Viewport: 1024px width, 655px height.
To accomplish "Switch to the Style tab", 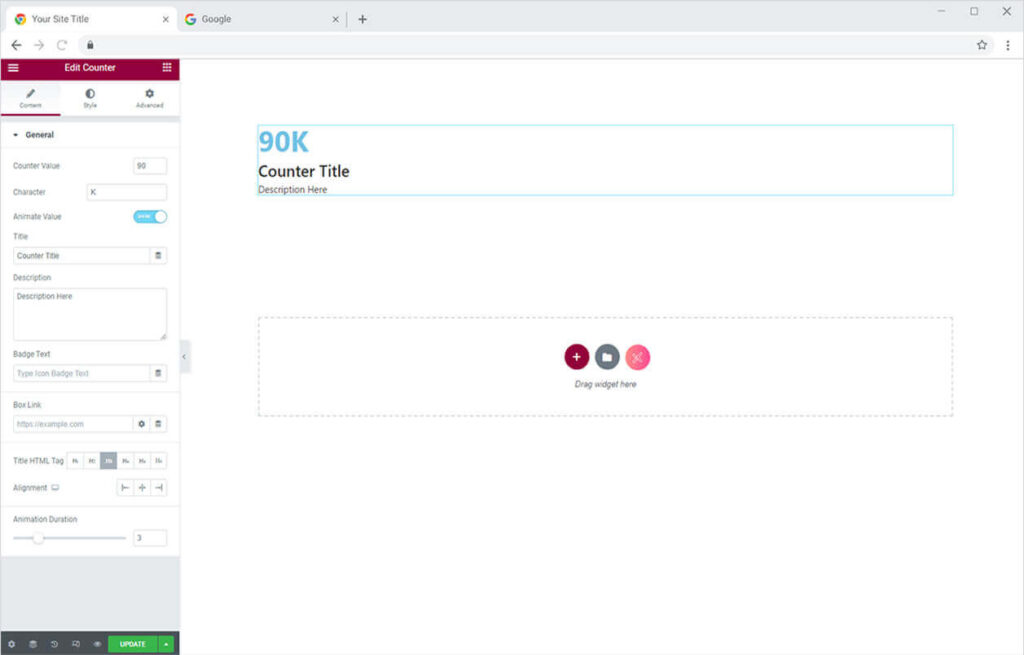I will point(90,98).
